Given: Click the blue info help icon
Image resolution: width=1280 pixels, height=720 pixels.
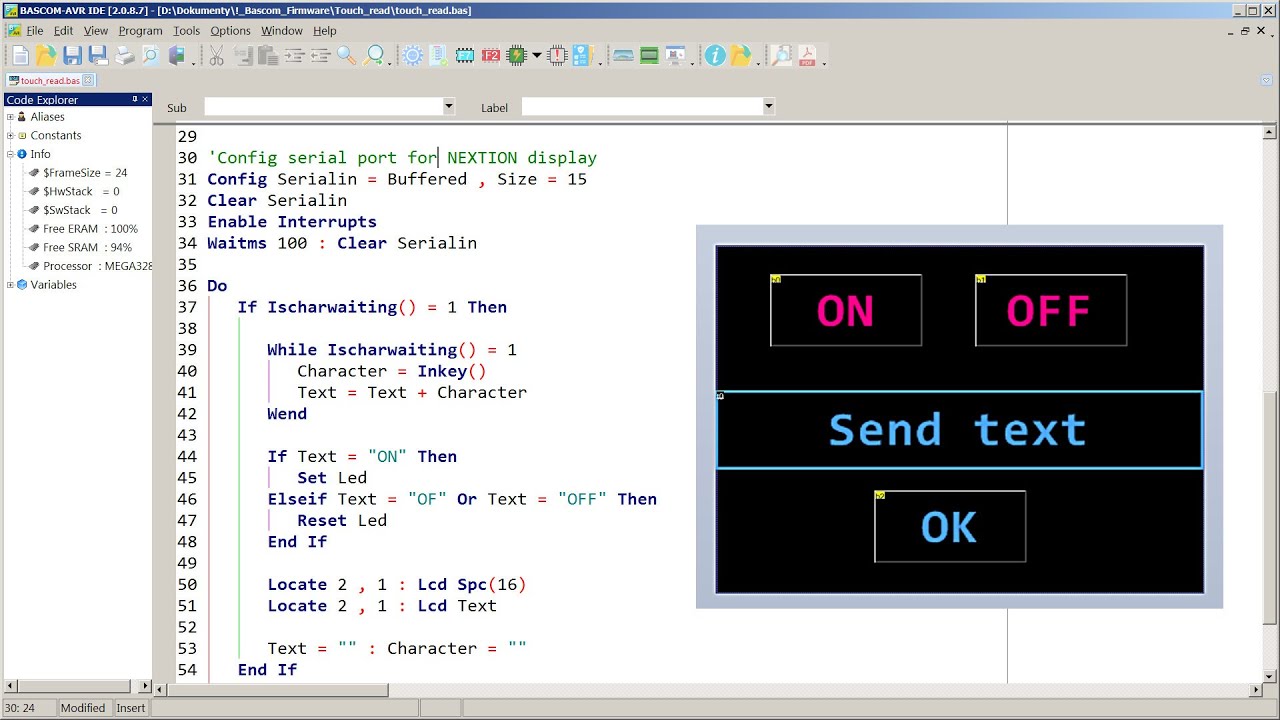Looking at the screenshot, I should 714,56.
